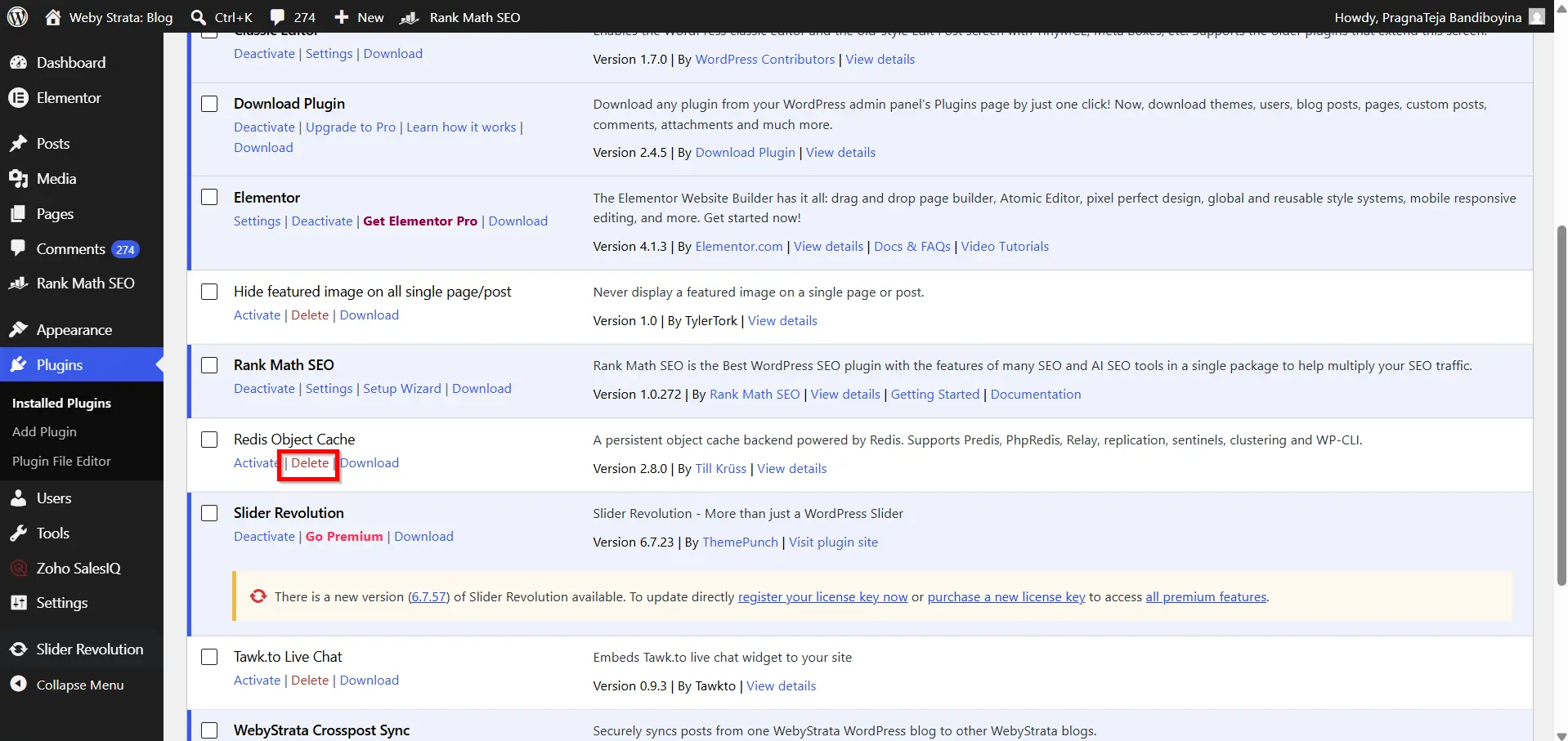Screen dimensions: 1568x741
Task: Click the Elementor logo icon in sidebar
Action: 18,98
